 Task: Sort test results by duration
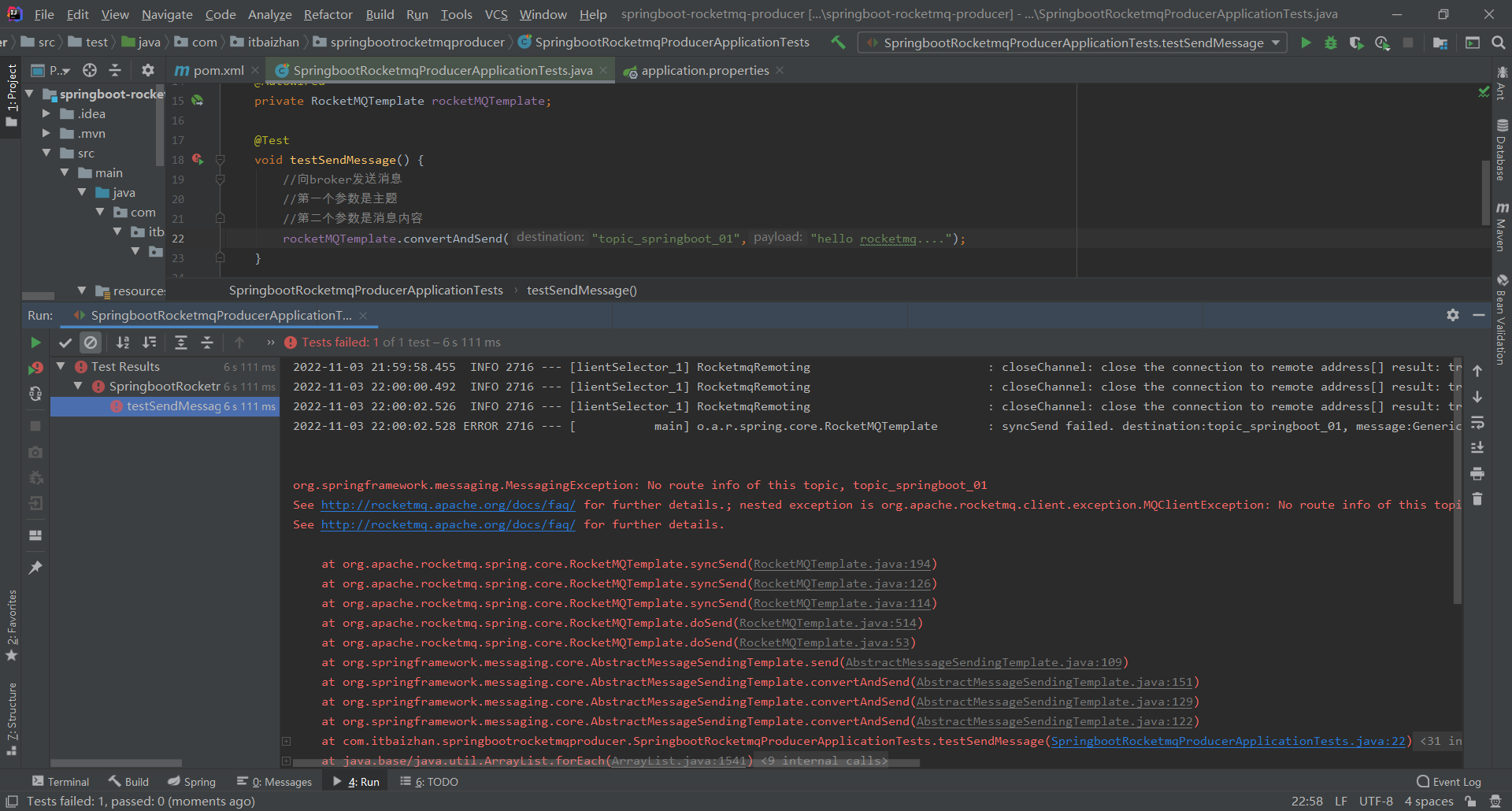pyautogui.click(x=150, y=343)
